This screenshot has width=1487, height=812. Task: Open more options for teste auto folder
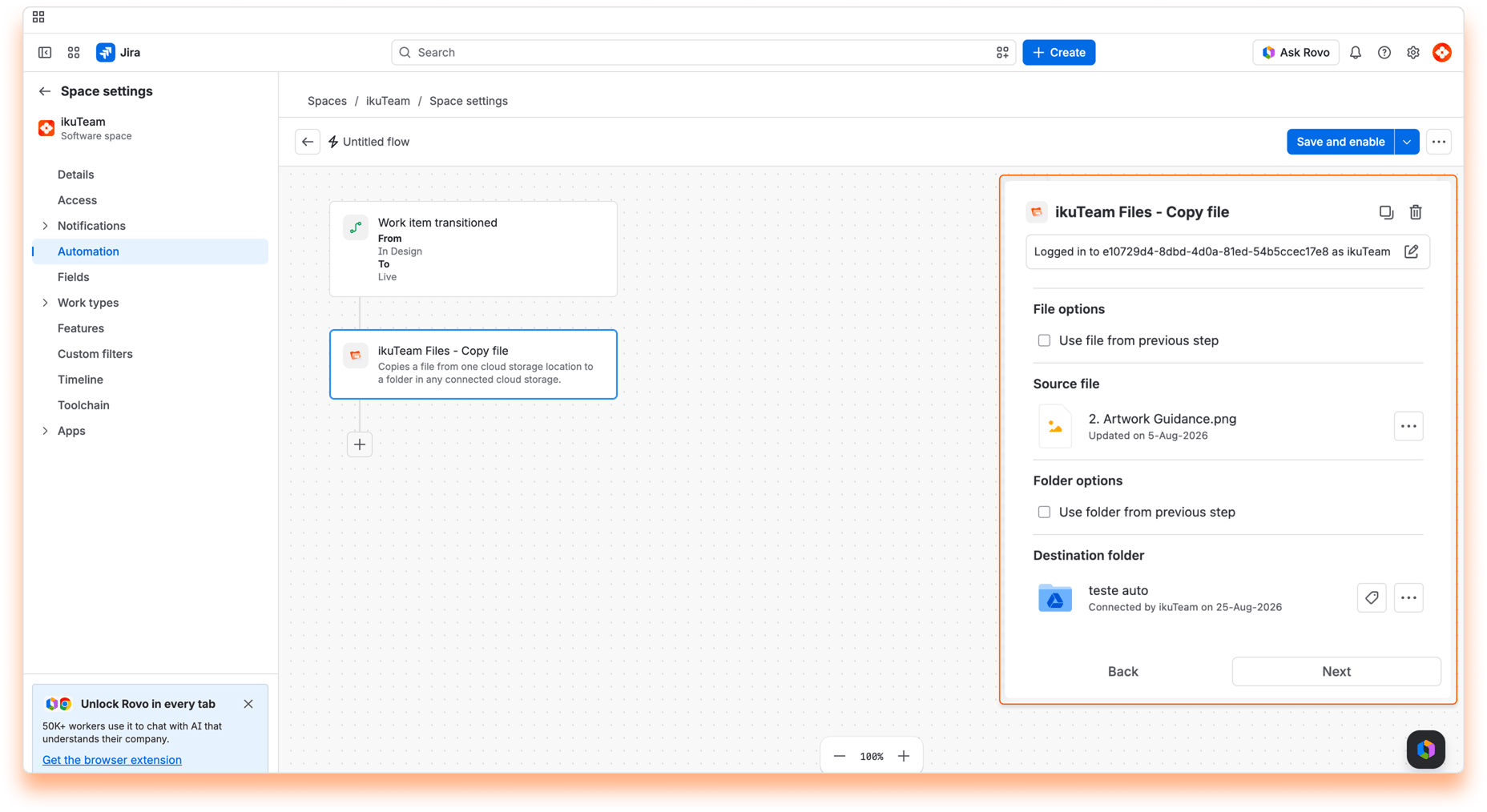tap(1408, 597)
